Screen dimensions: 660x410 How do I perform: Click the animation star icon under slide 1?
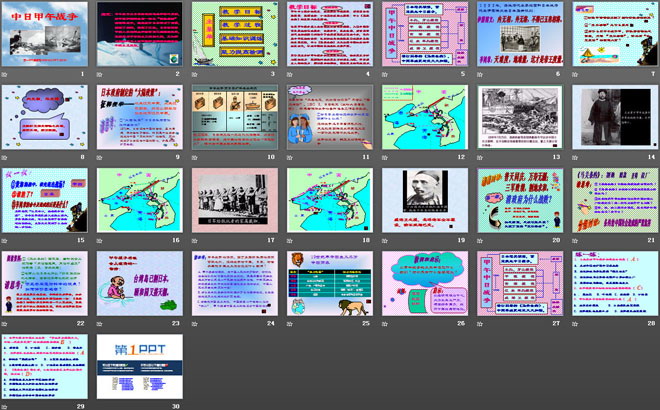[5, 74]
